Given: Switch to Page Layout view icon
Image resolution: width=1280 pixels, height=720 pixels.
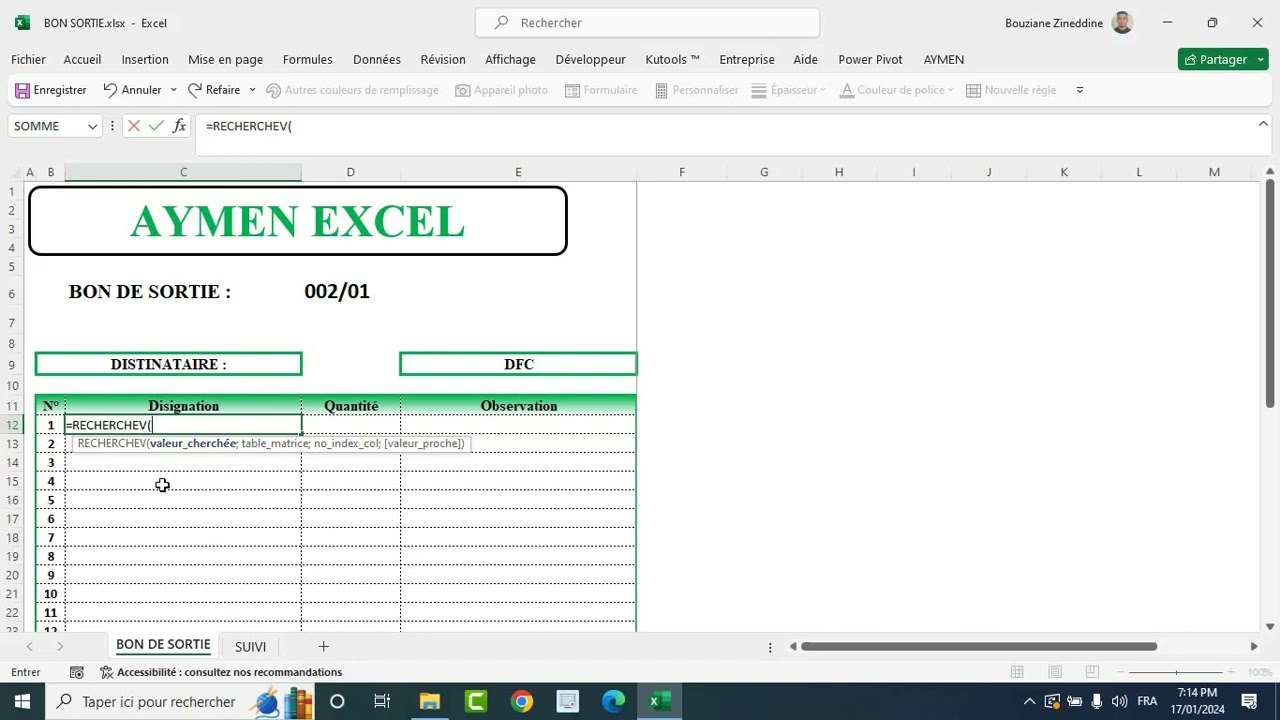Looking at the screenshot, I should coord(1055,672).
